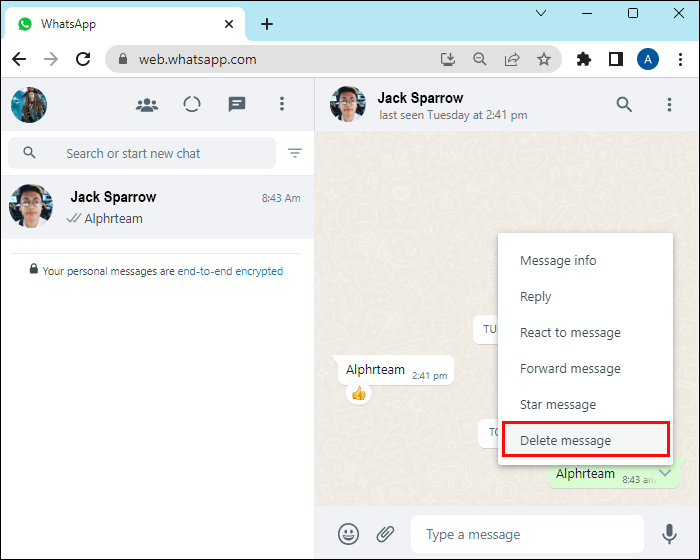
Task: Click the lock site info icon
Action: point(123,59)
